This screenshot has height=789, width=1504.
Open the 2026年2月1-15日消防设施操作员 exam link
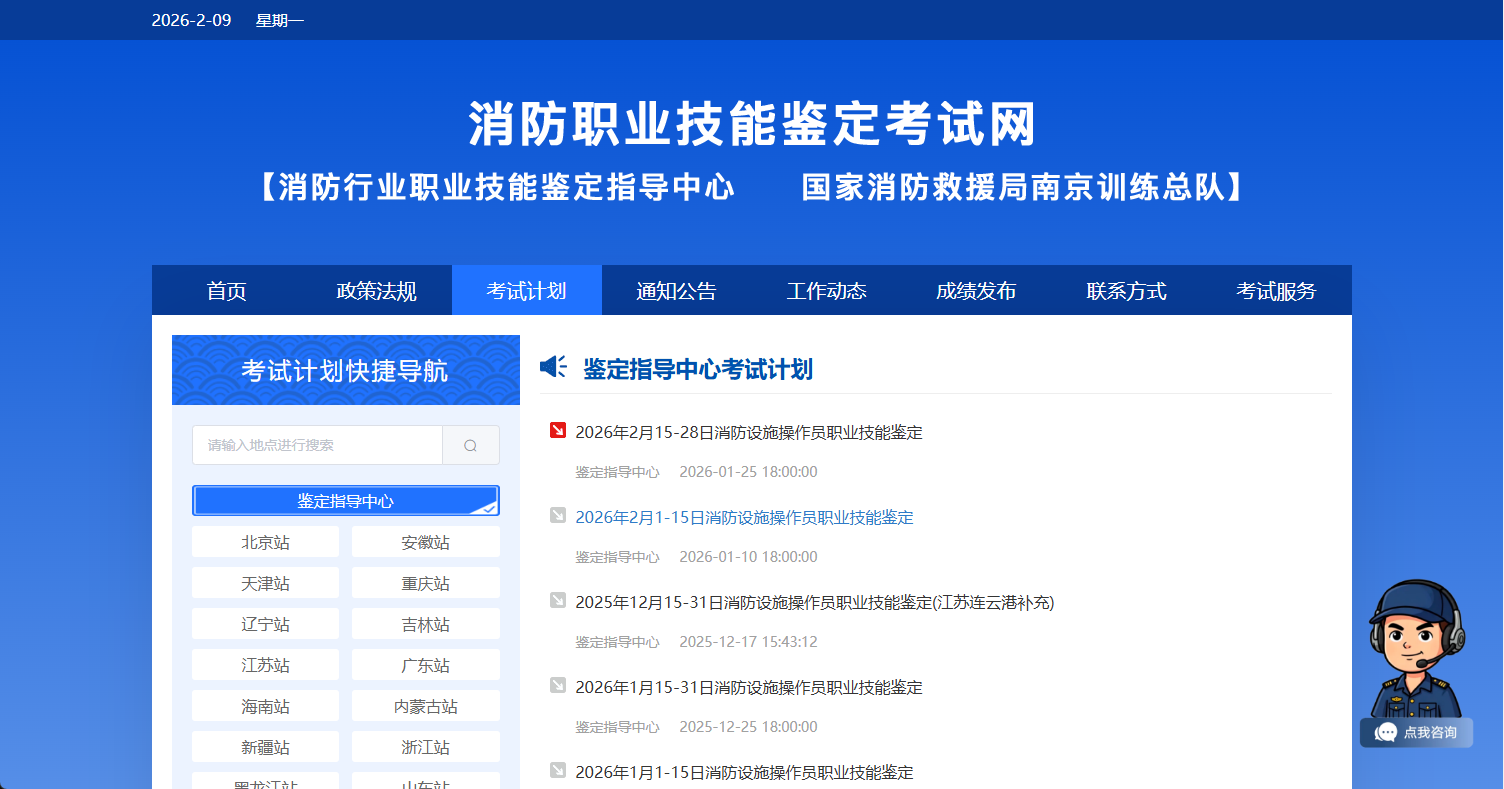[743, 517]
